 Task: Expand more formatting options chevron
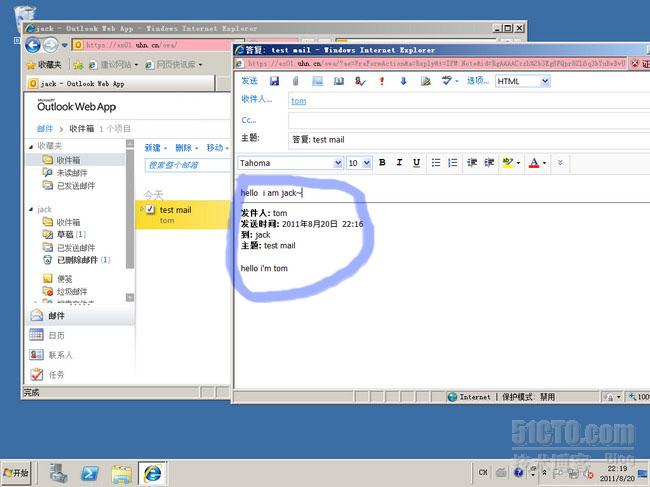pyautogui.click(x=560, y=162)
